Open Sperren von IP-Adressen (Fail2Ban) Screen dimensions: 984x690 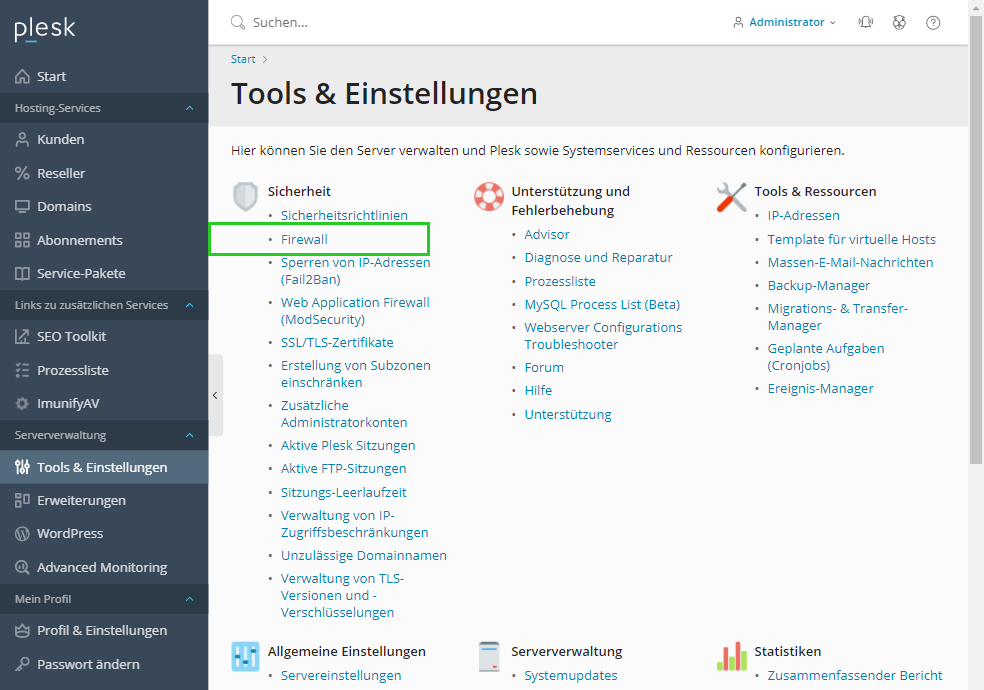click(x=355, y=271)
